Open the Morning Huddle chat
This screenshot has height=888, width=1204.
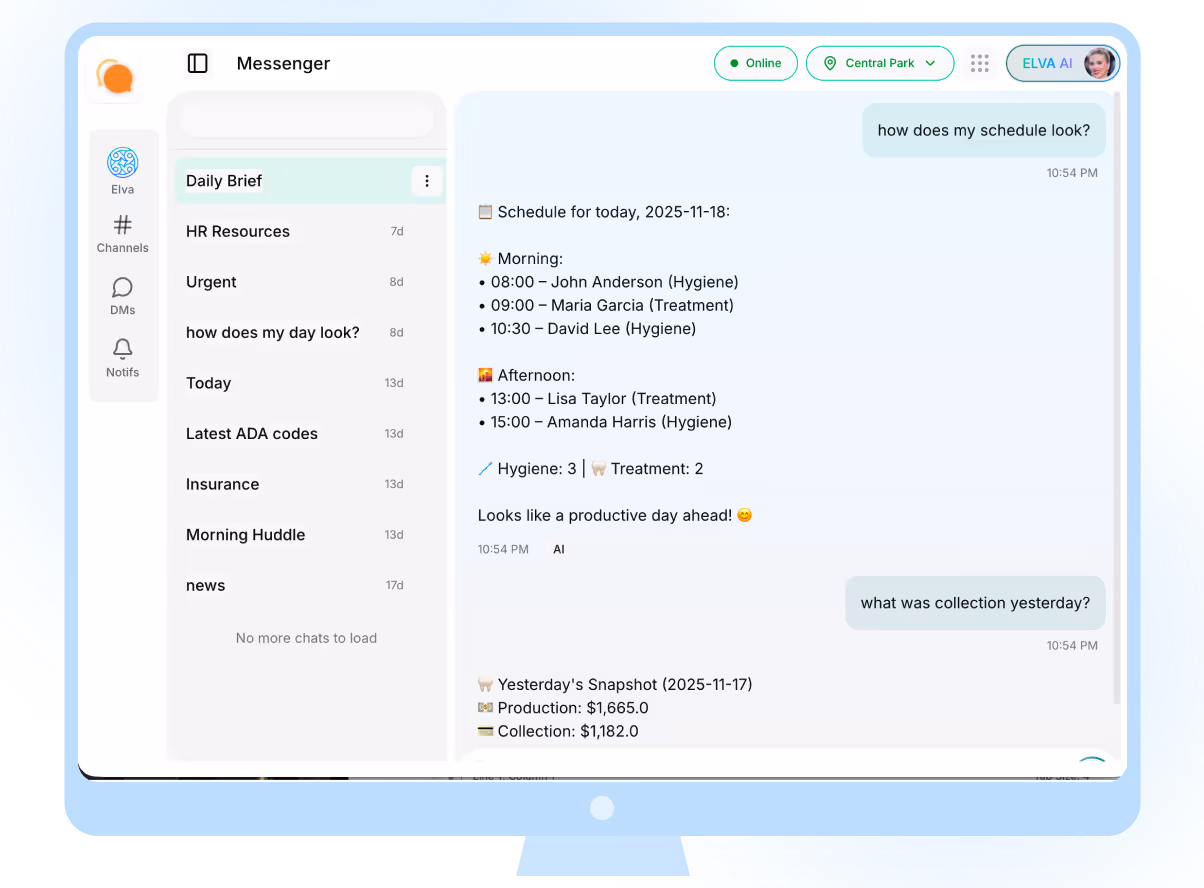245,535
